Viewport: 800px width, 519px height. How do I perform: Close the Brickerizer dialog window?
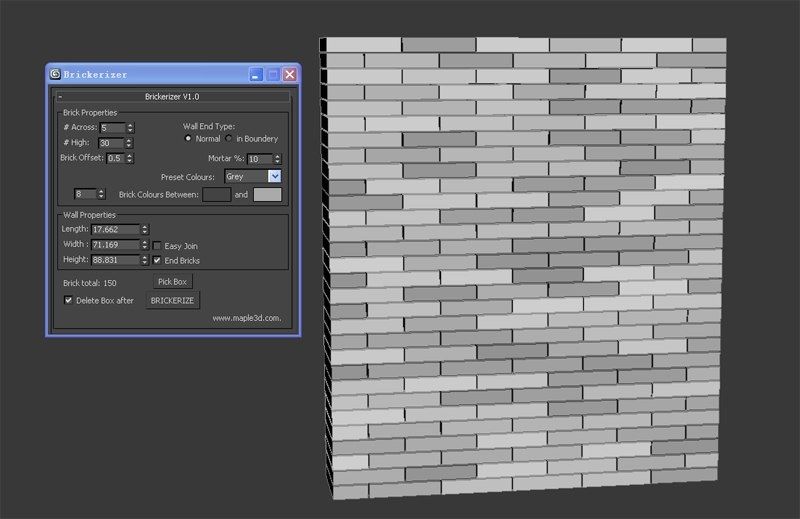point(289,74)
